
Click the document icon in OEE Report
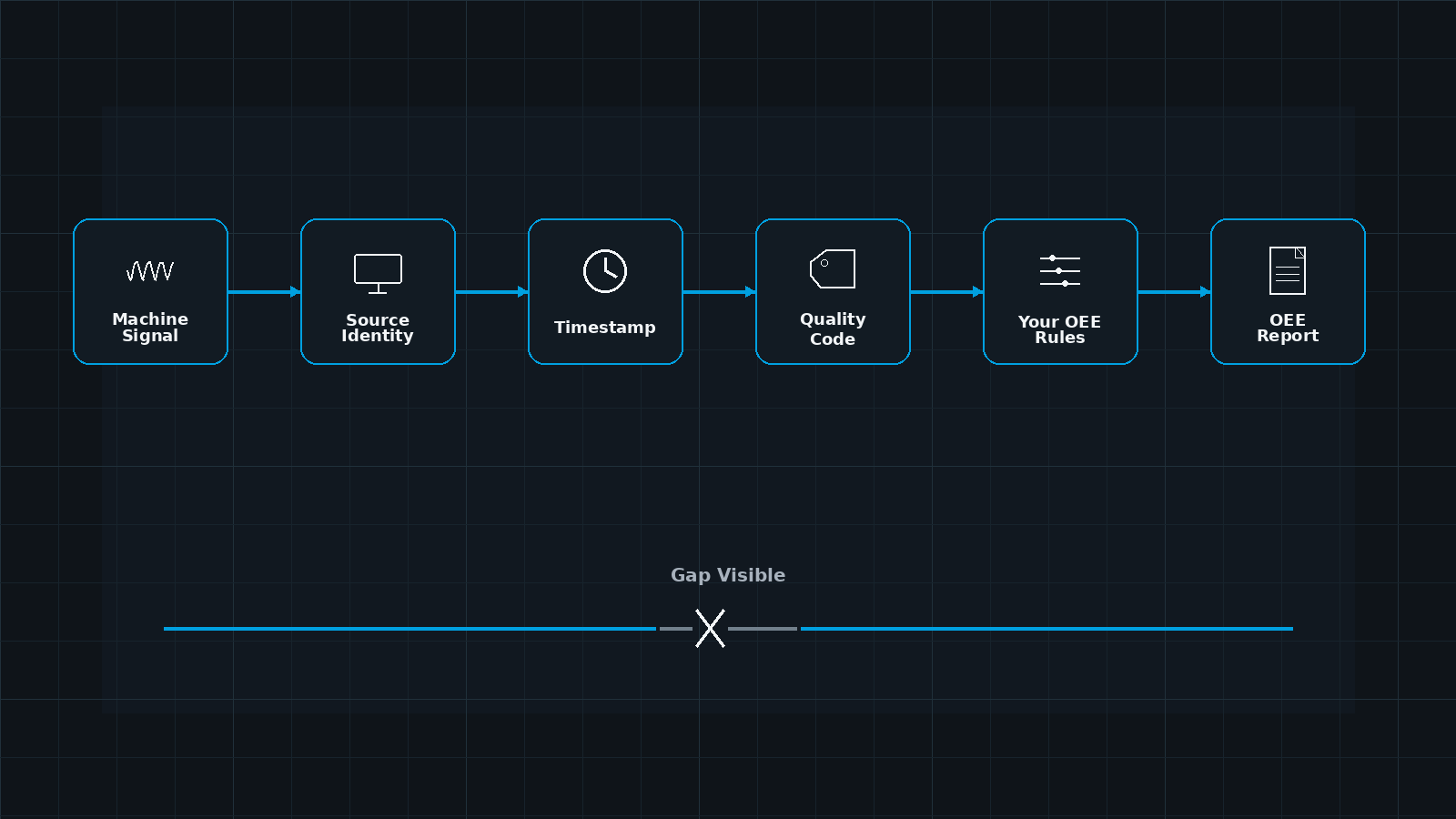coord(1288,270)
